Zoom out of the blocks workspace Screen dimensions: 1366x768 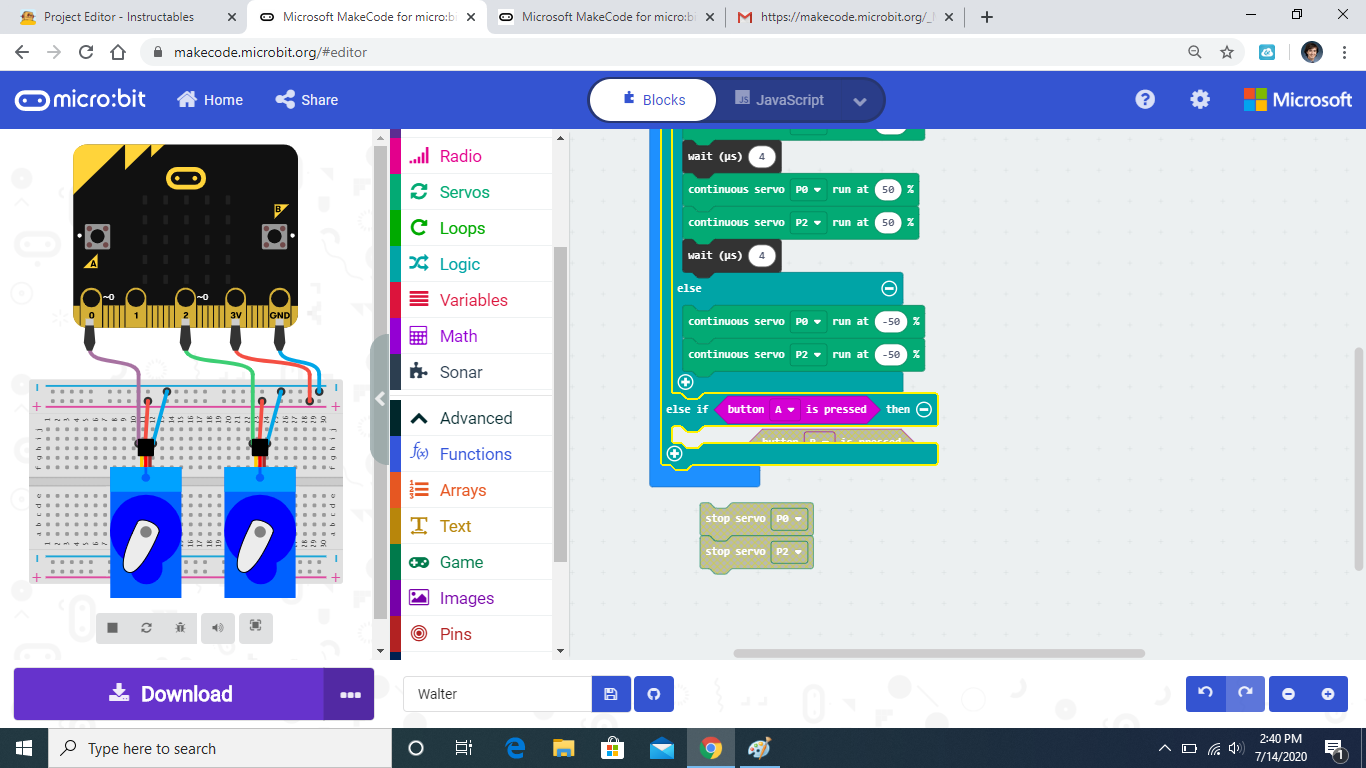tap(1289, 694)
